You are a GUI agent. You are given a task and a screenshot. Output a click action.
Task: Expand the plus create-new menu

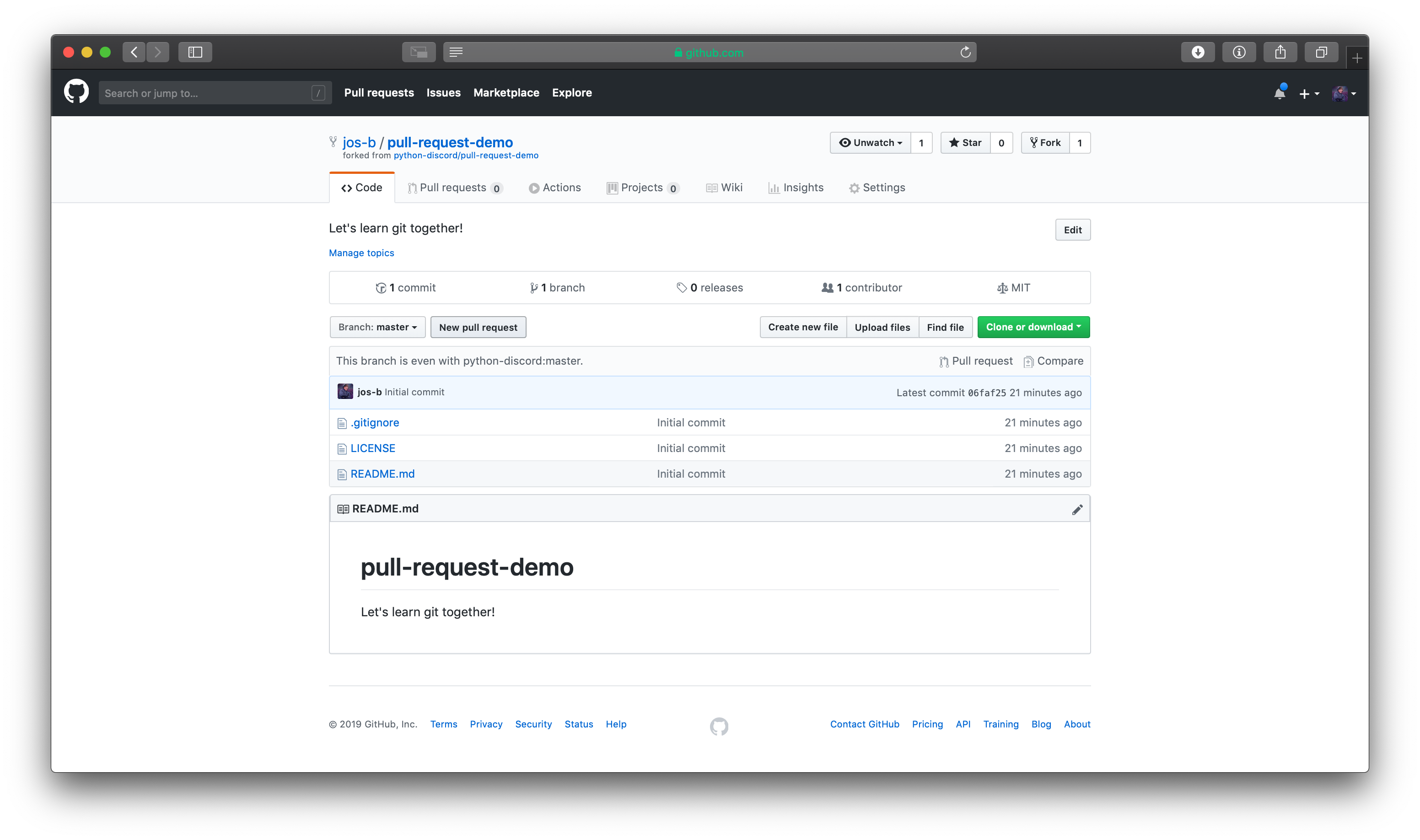(x=1308, y=93)
